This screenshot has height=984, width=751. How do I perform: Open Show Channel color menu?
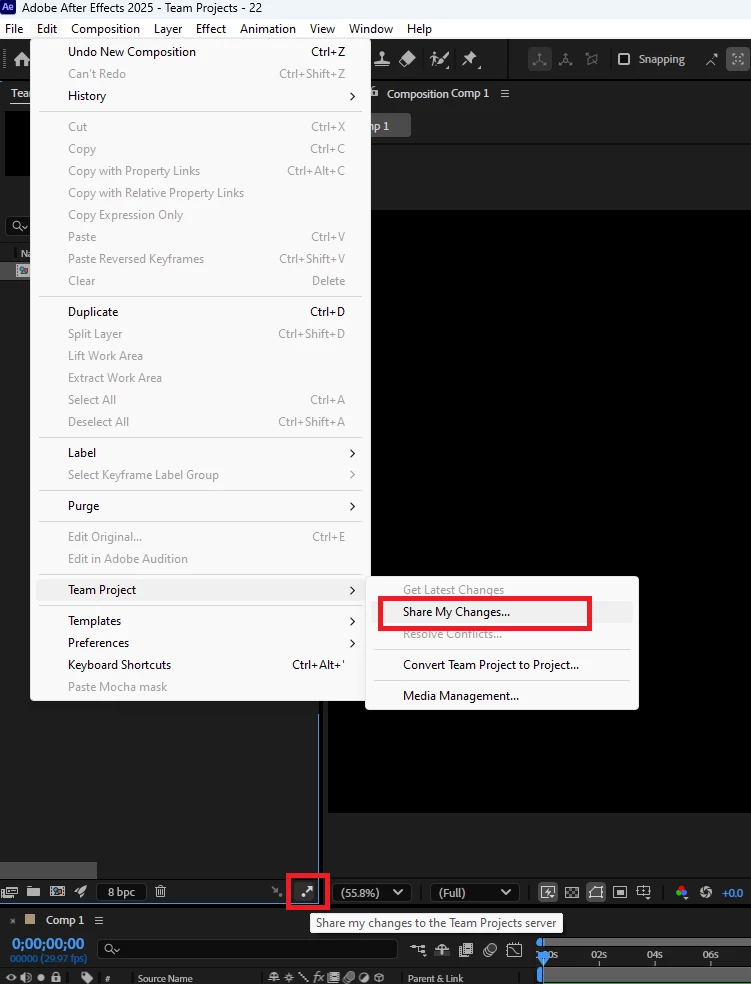coord(681,892)
